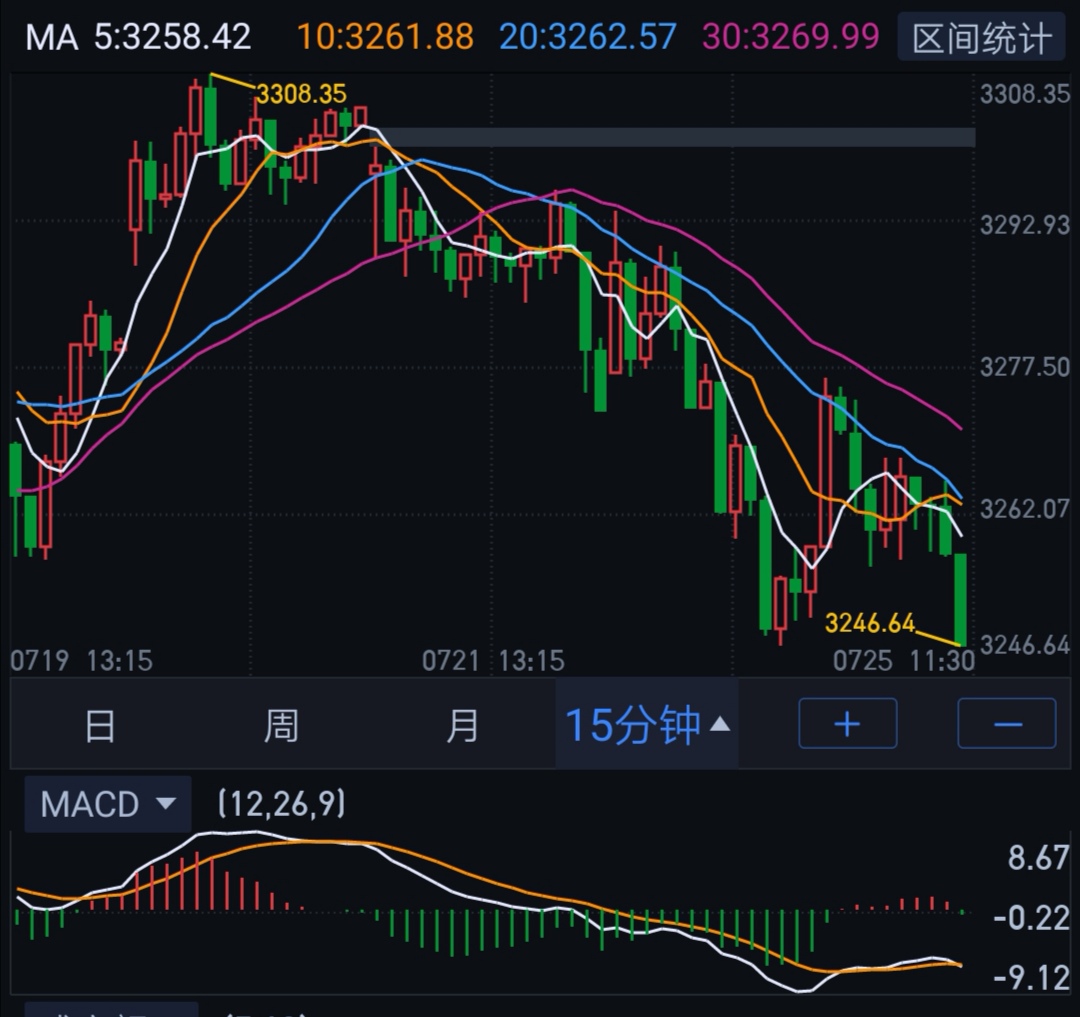This screenshot has height=1017, width=1080.
Task: Tap the MA 10:3261.88 value
Action: point(386,36)
